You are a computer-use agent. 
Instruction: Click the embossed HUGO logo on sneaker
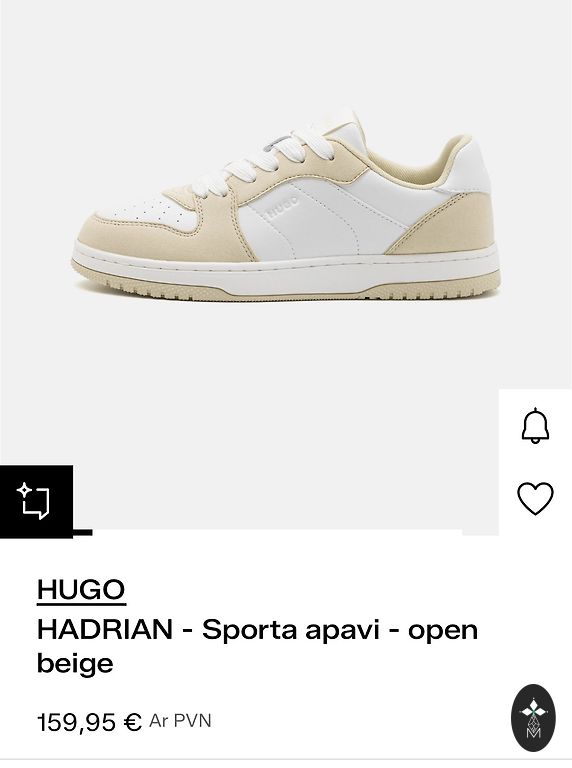[x=282, y=207]
